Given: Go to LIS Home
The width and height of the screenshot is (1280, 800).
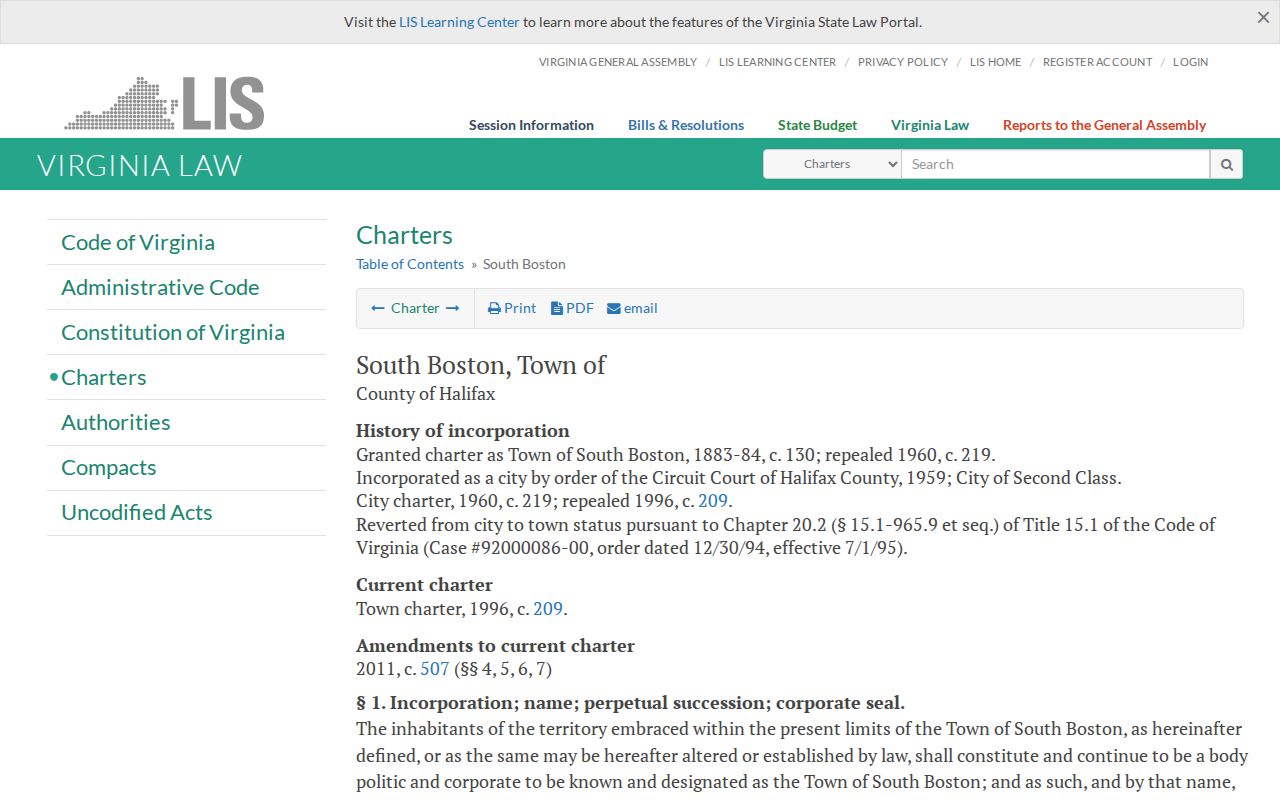Looking at the screenshot, I should [x=995, y=62].
